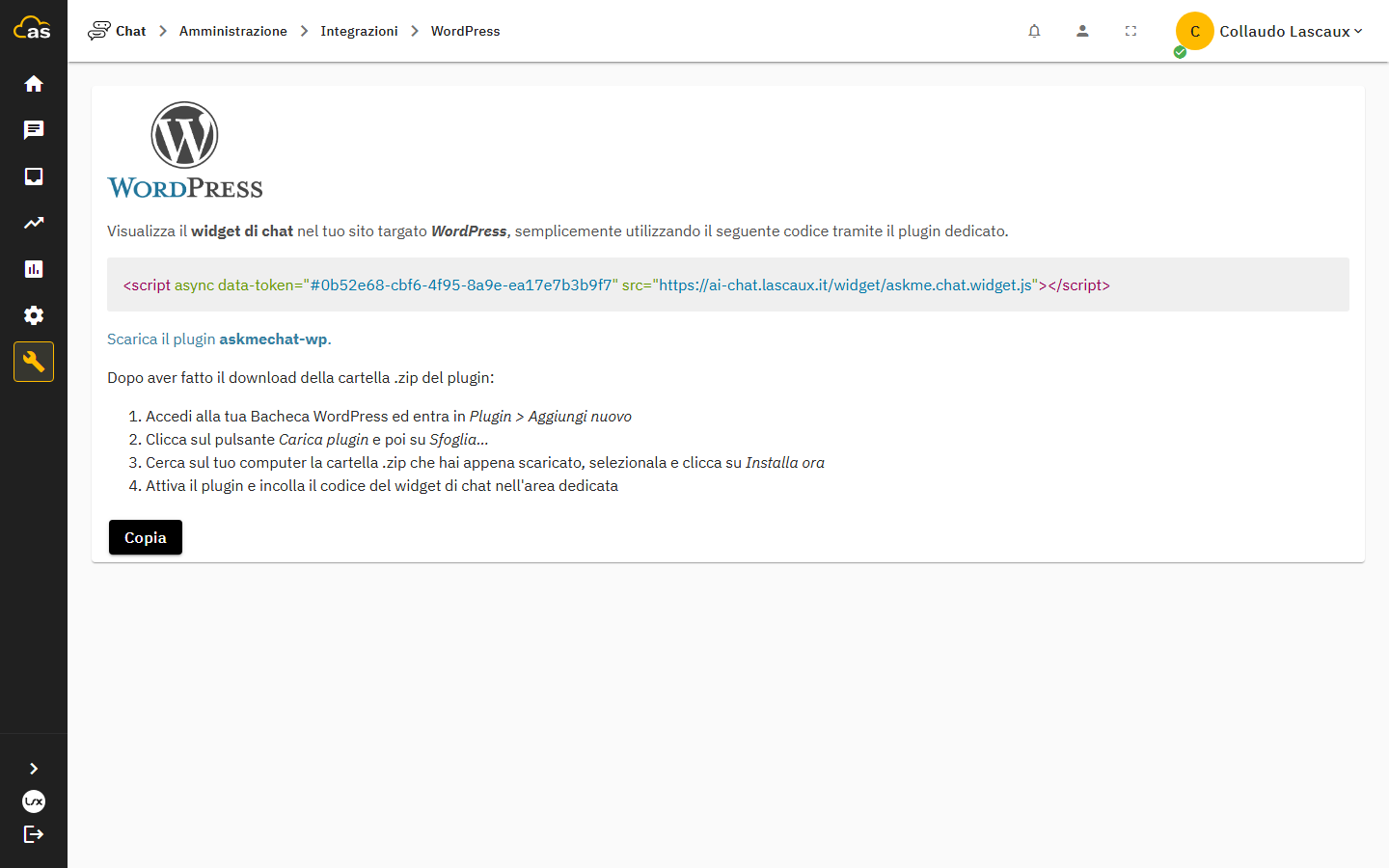Image resolution: width=1389 pixels, height=868 pixels.
Task: Click the Copia button
Action: [146, 537]
